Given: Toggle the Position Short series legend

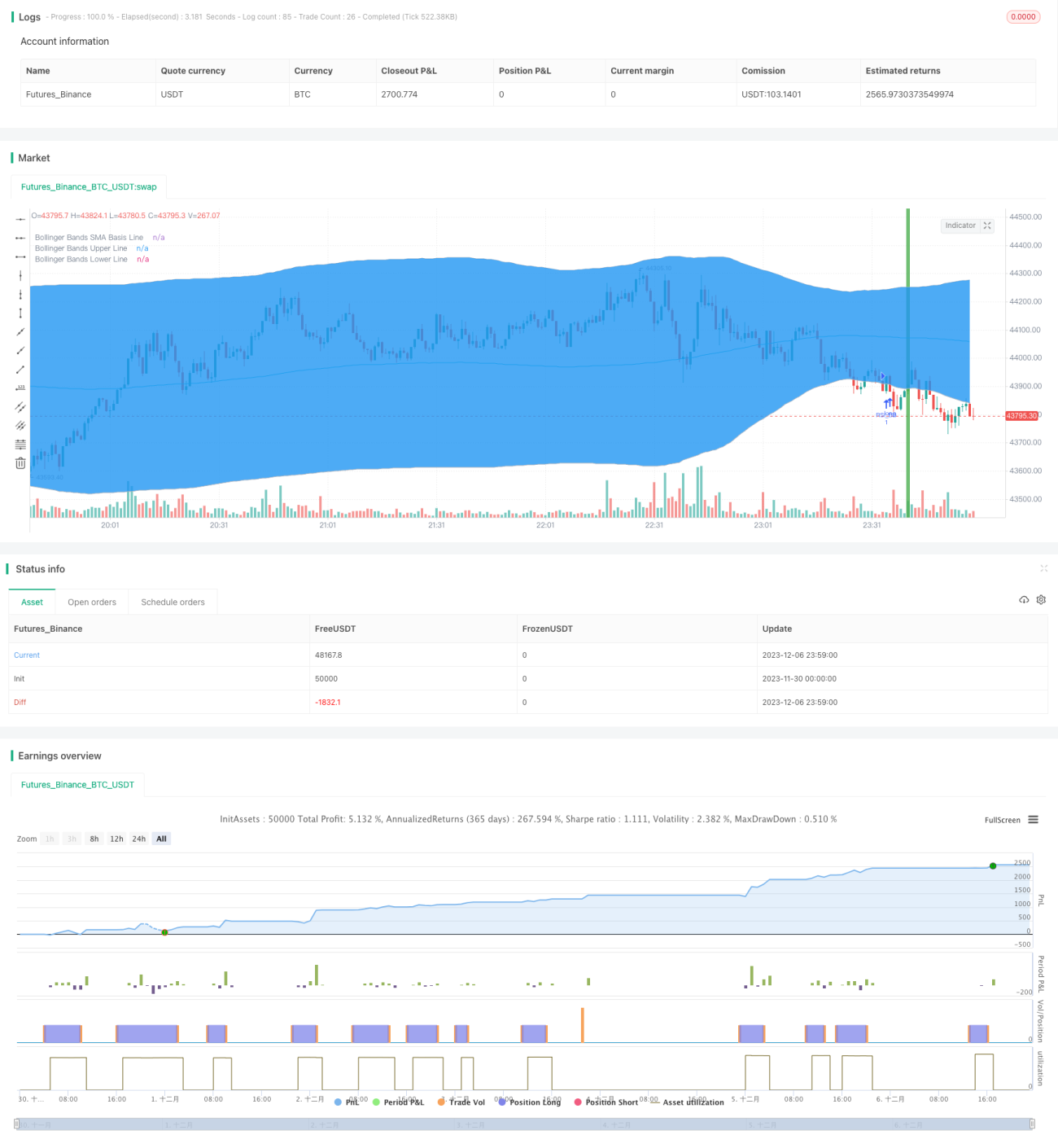Looking at the screenshot, I should click(x=606, y=1102).
